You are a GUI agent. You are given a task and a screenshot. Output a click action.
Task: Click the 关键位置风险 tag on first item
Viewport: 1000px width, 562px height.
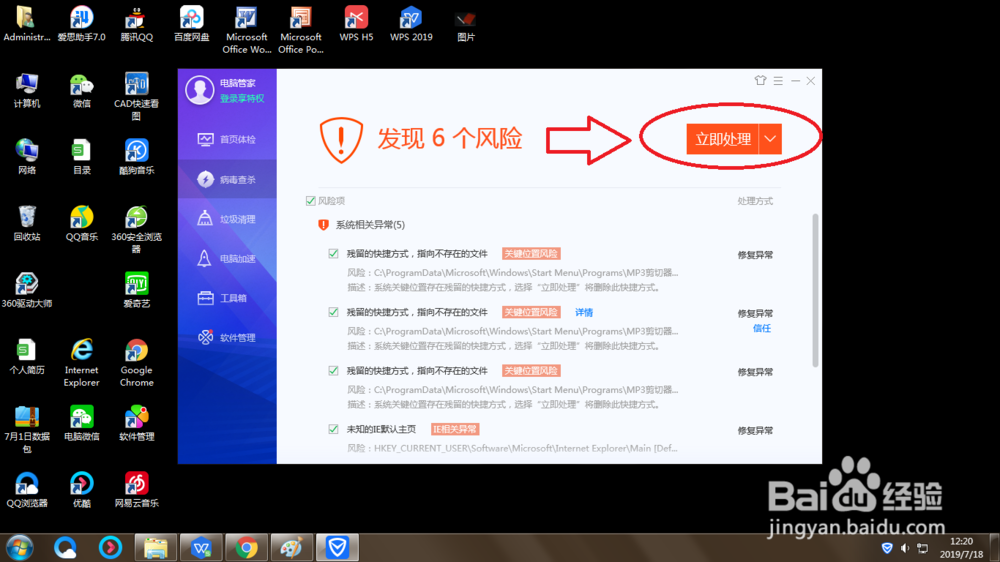531,254
